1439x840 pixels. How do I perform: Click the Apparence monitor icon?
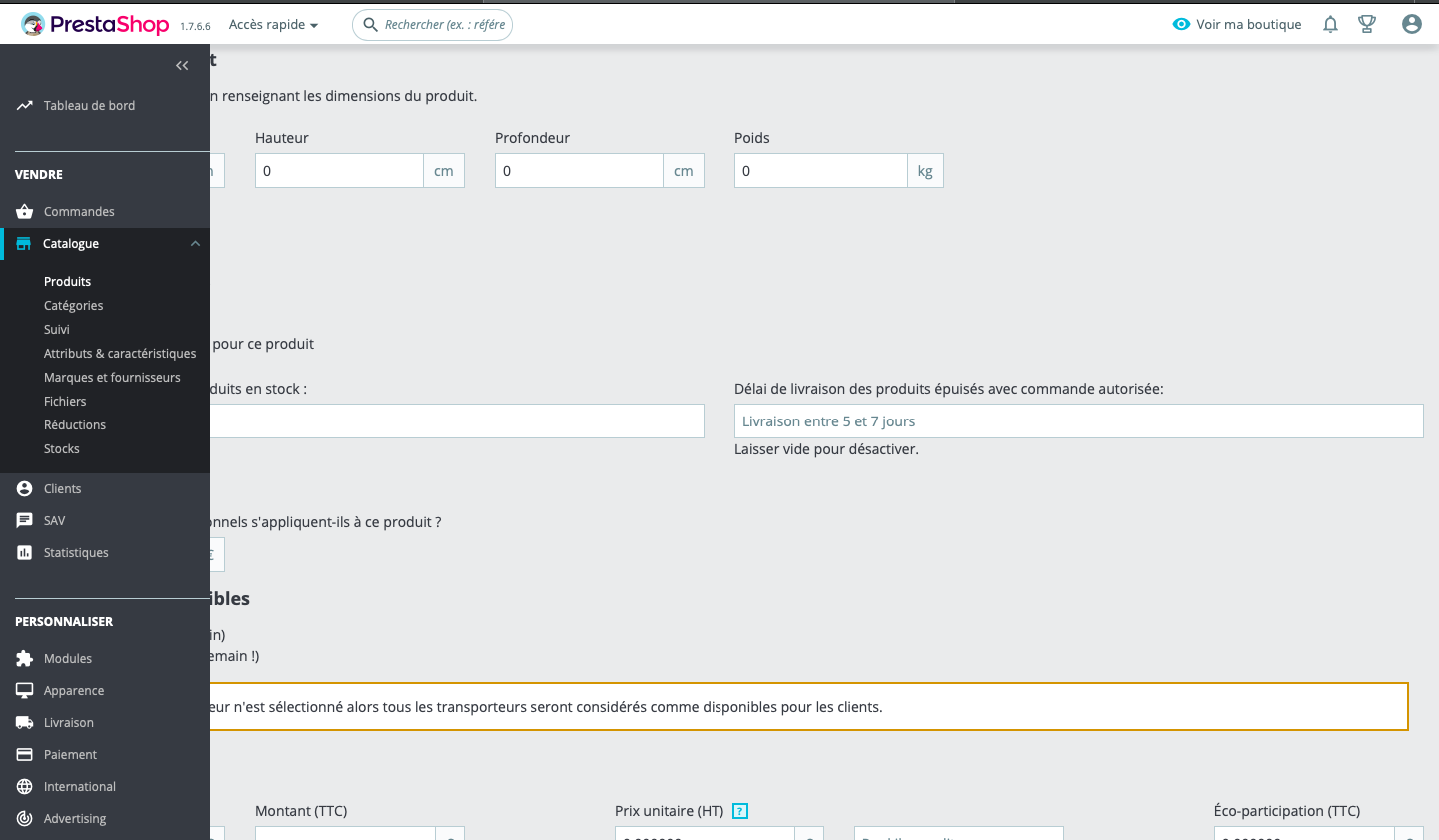click(x=25, y=690)
